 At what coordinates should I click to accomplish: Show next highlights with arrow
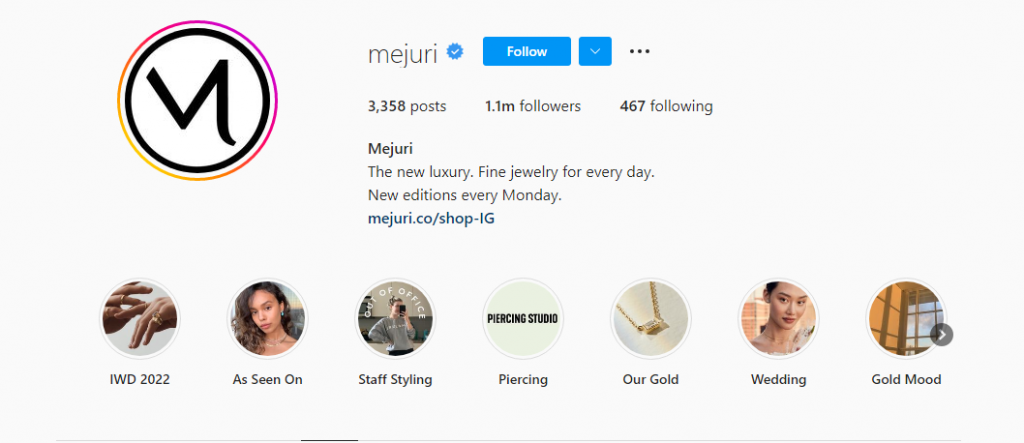[942, 335]
